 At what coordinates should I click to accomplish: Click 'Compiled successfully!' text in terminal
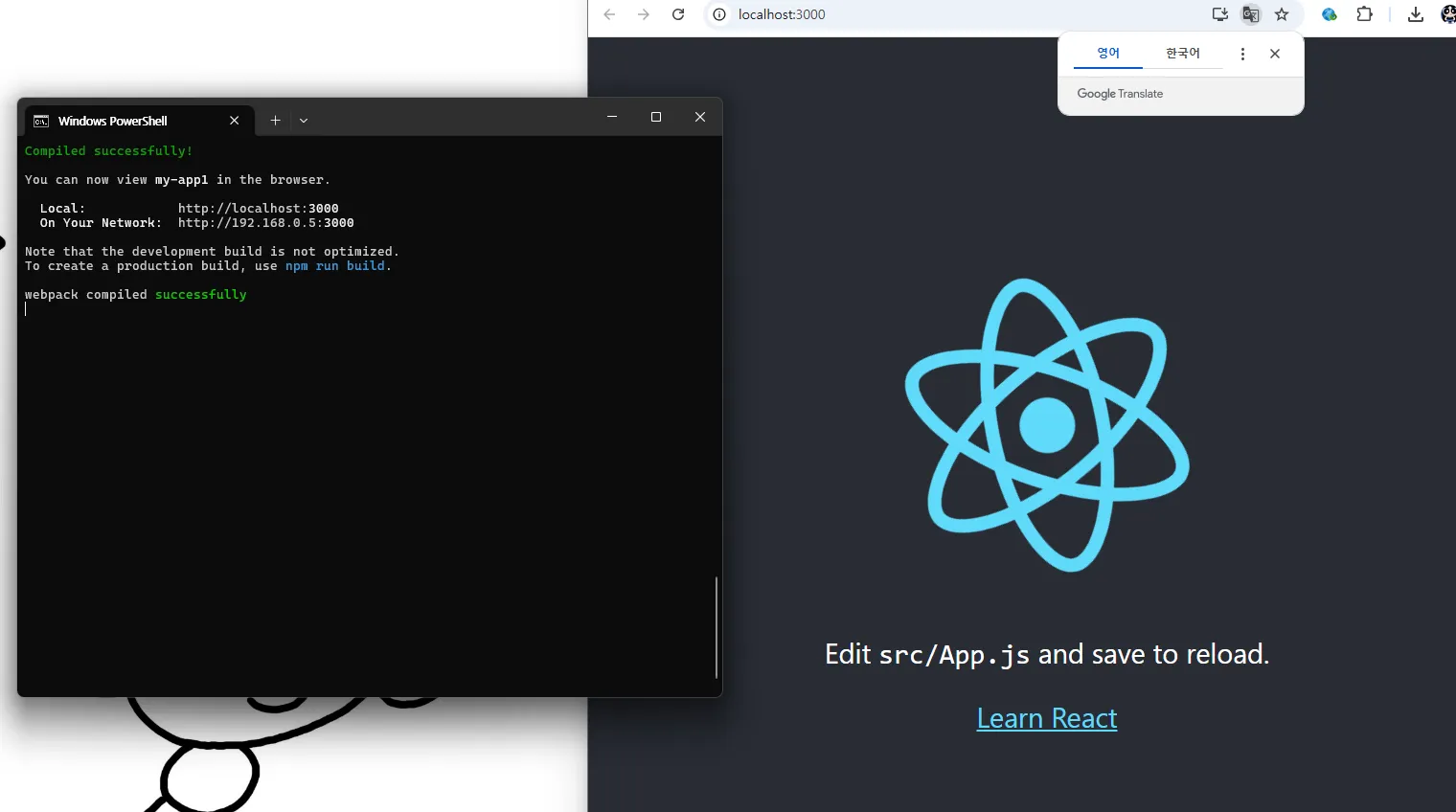click(109, 150)
